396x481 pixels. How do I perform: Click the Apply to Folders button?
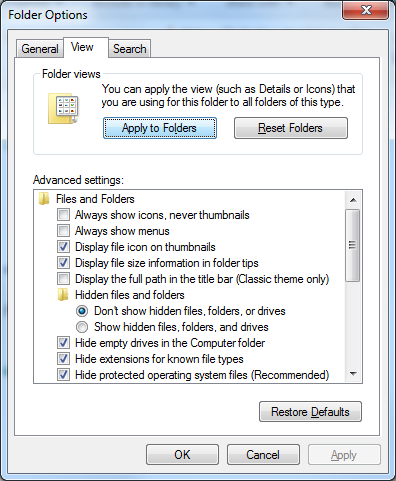[x=160, y=128]
